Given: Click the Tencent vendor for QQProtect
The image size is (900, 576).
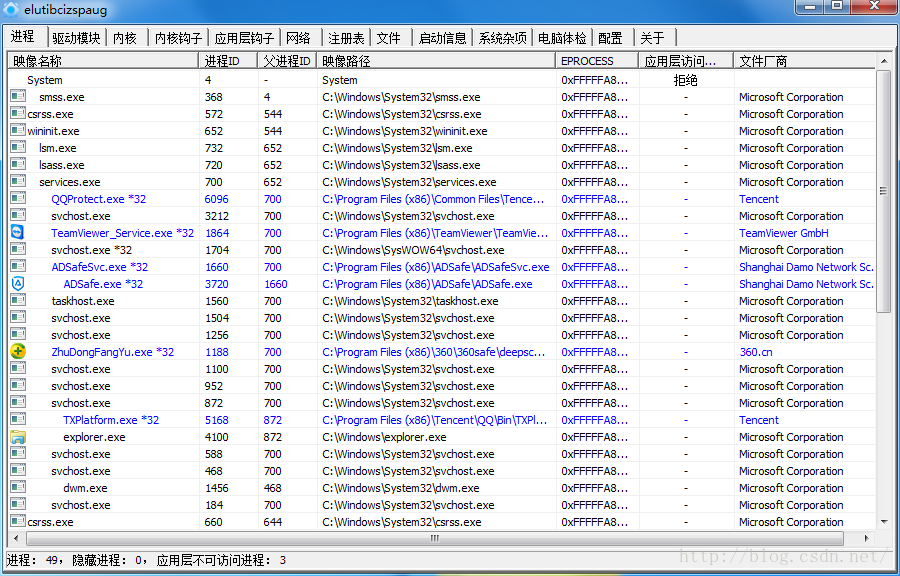Looking at the screenshot, I should (x=759, y=199).
